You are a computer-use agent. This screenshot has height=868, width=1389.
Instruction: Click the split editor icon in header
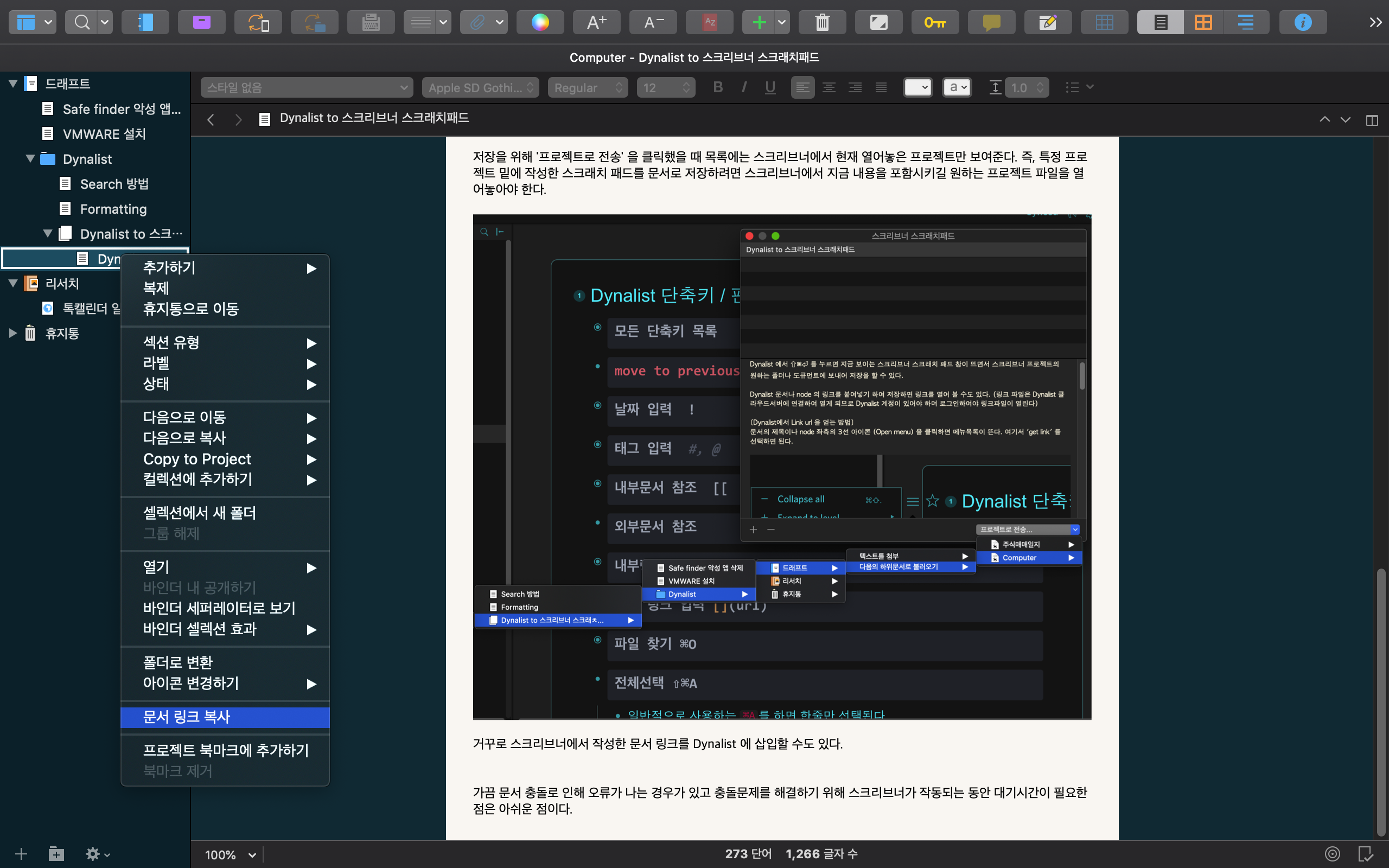[1372, 120]
